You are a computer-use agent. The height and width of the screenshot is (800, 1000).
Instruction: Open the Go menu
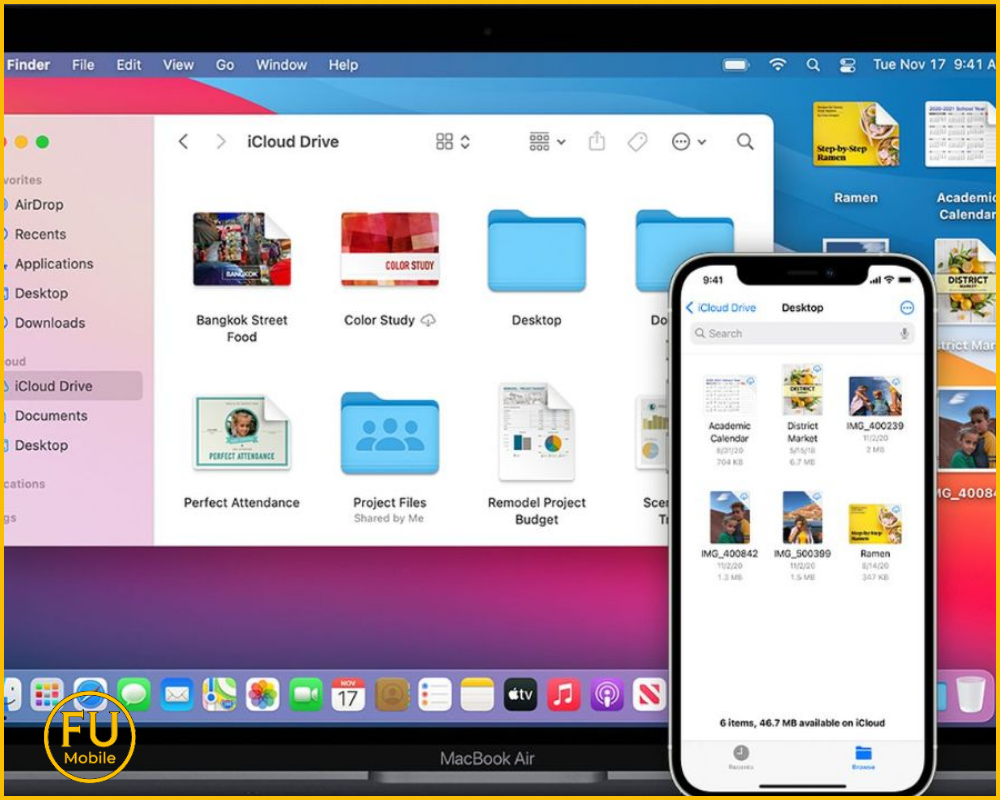[225, 65]
